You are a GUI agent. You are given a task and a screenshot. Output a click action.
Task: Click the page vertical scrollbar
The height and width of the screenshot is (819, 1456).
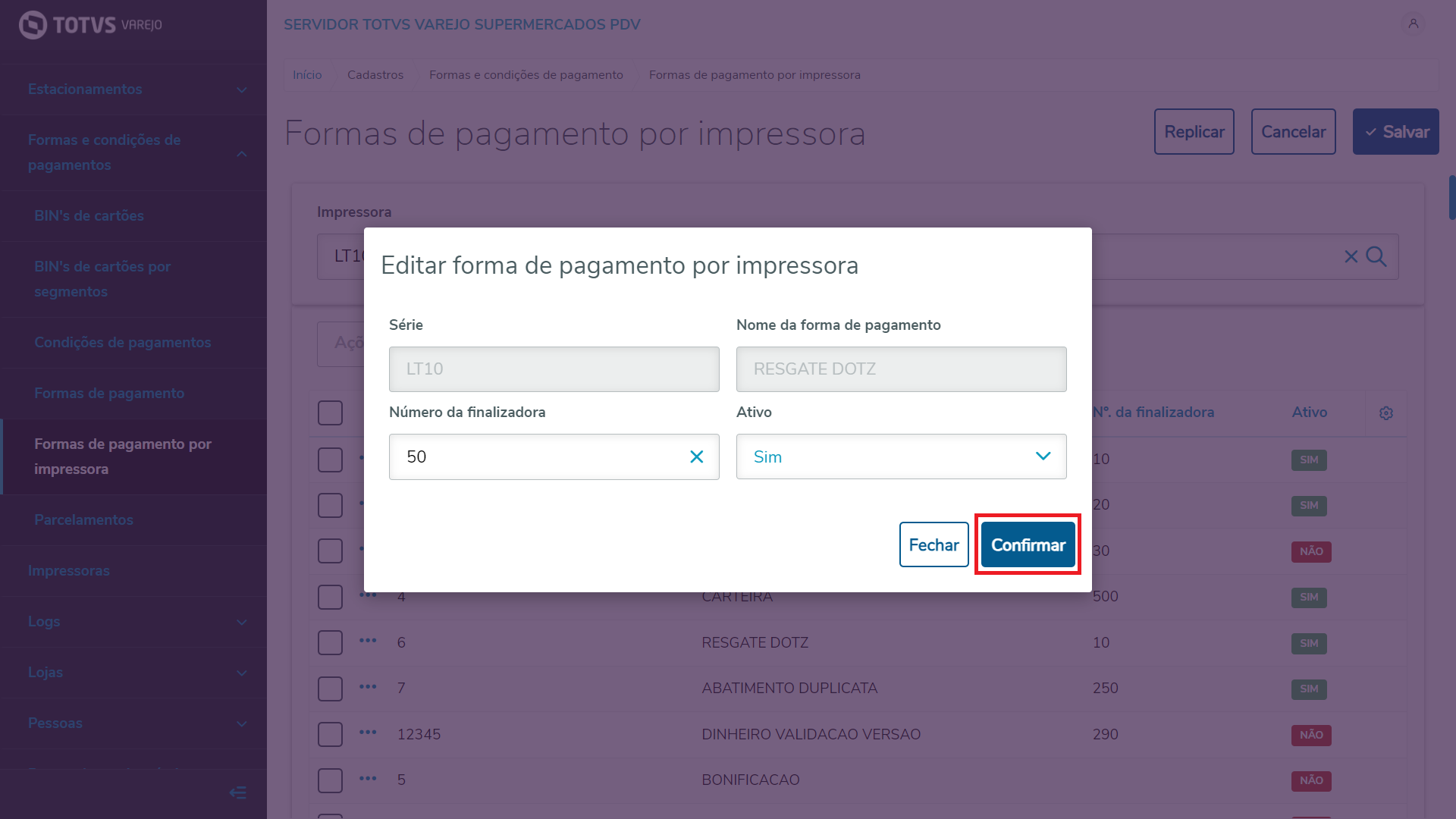tap(1451, 197)
